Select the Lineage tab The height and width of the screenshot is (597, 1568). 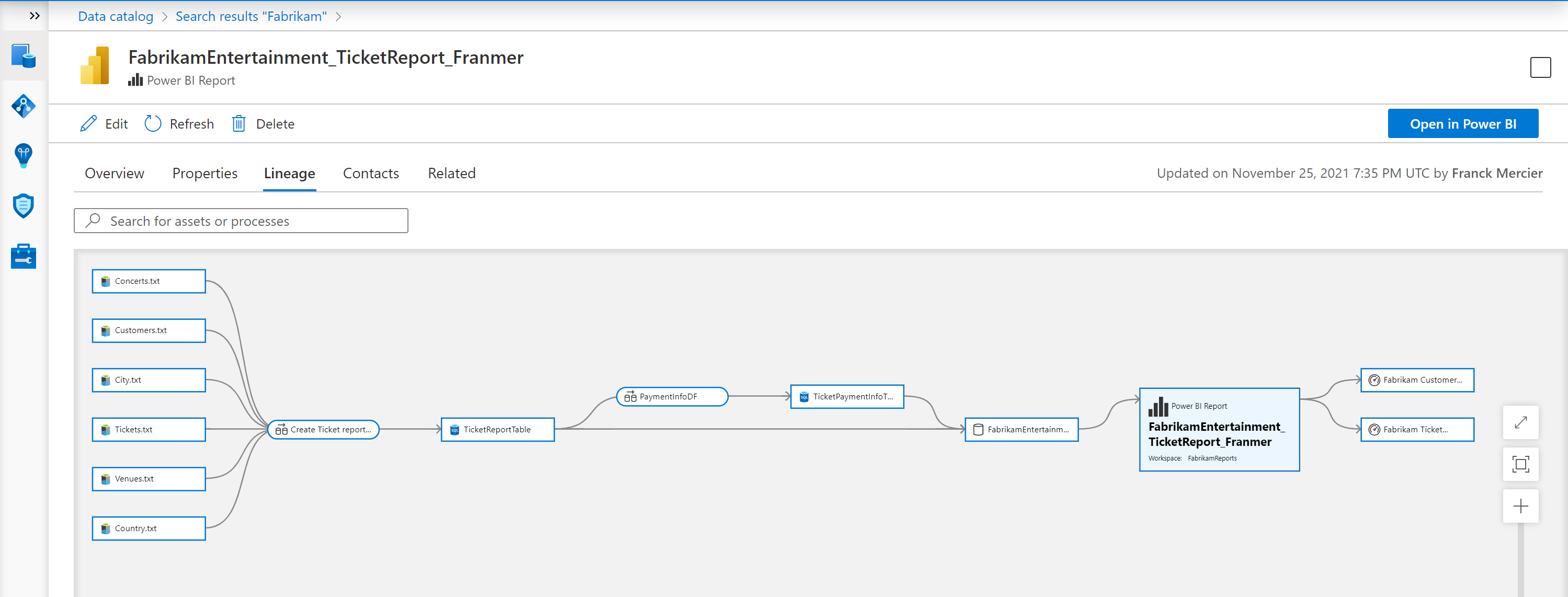pyautogui.click(x=289, y=173)
